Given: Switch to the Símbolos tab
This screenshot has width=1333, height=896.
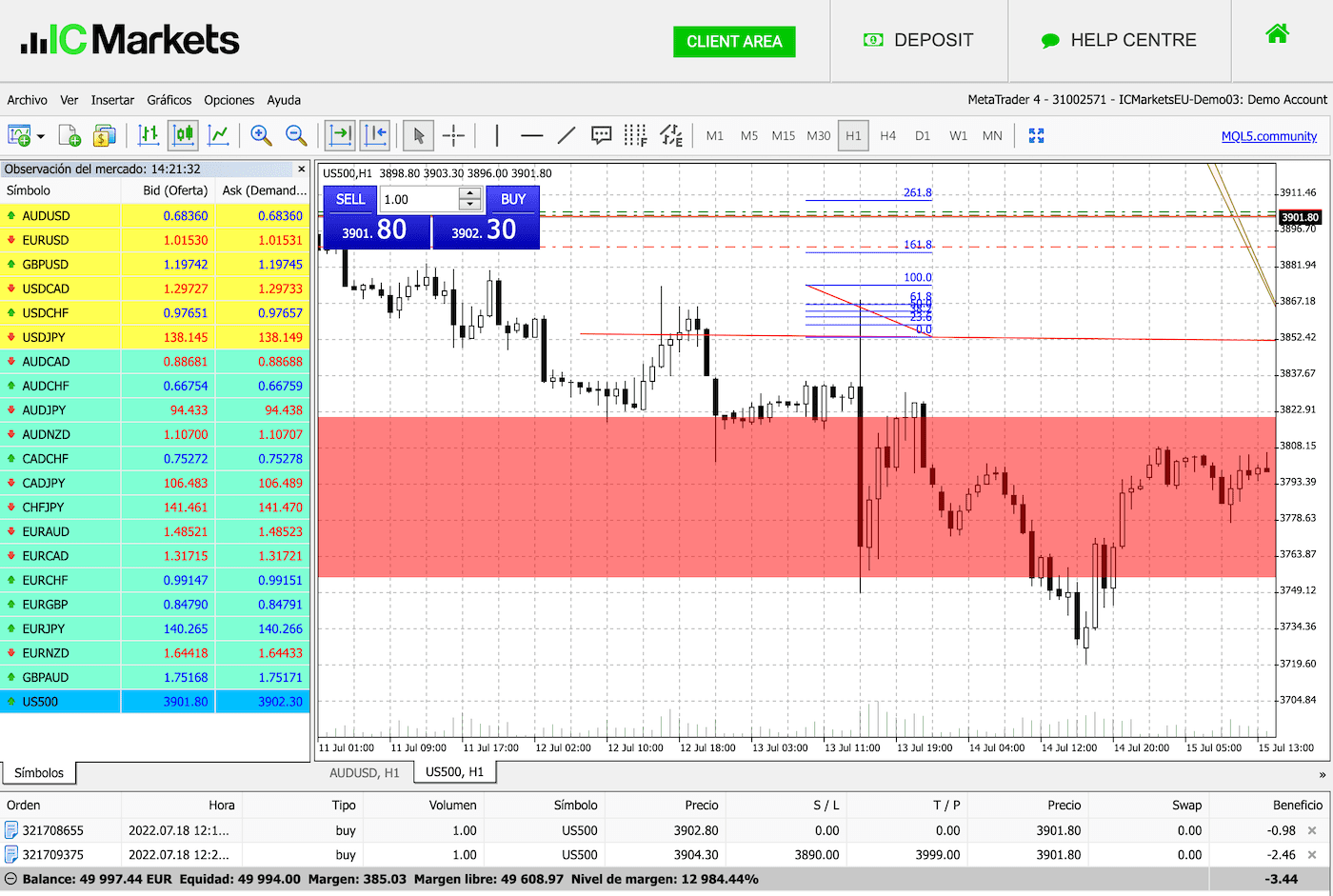Looking at the screenshot, I should (x=39, y=773).
